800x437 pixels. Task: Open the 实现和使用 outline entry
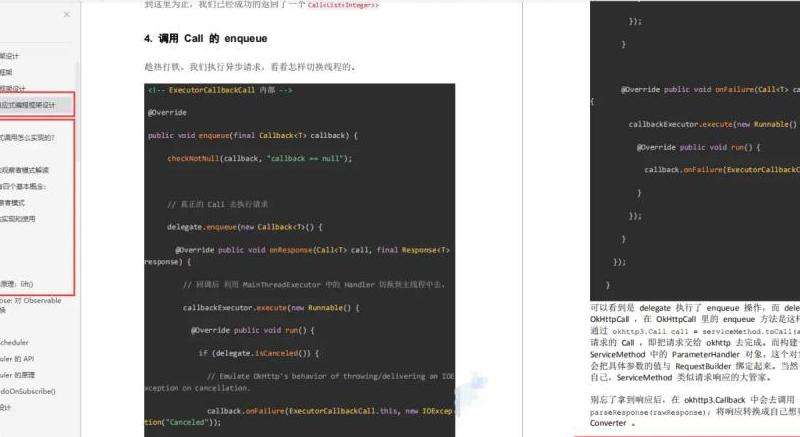coord(19,218)
